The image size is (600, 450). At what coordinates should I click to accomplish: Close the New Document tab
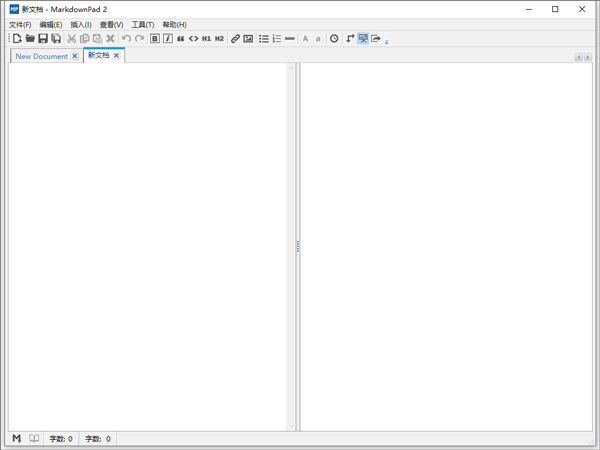coord(75,56)
